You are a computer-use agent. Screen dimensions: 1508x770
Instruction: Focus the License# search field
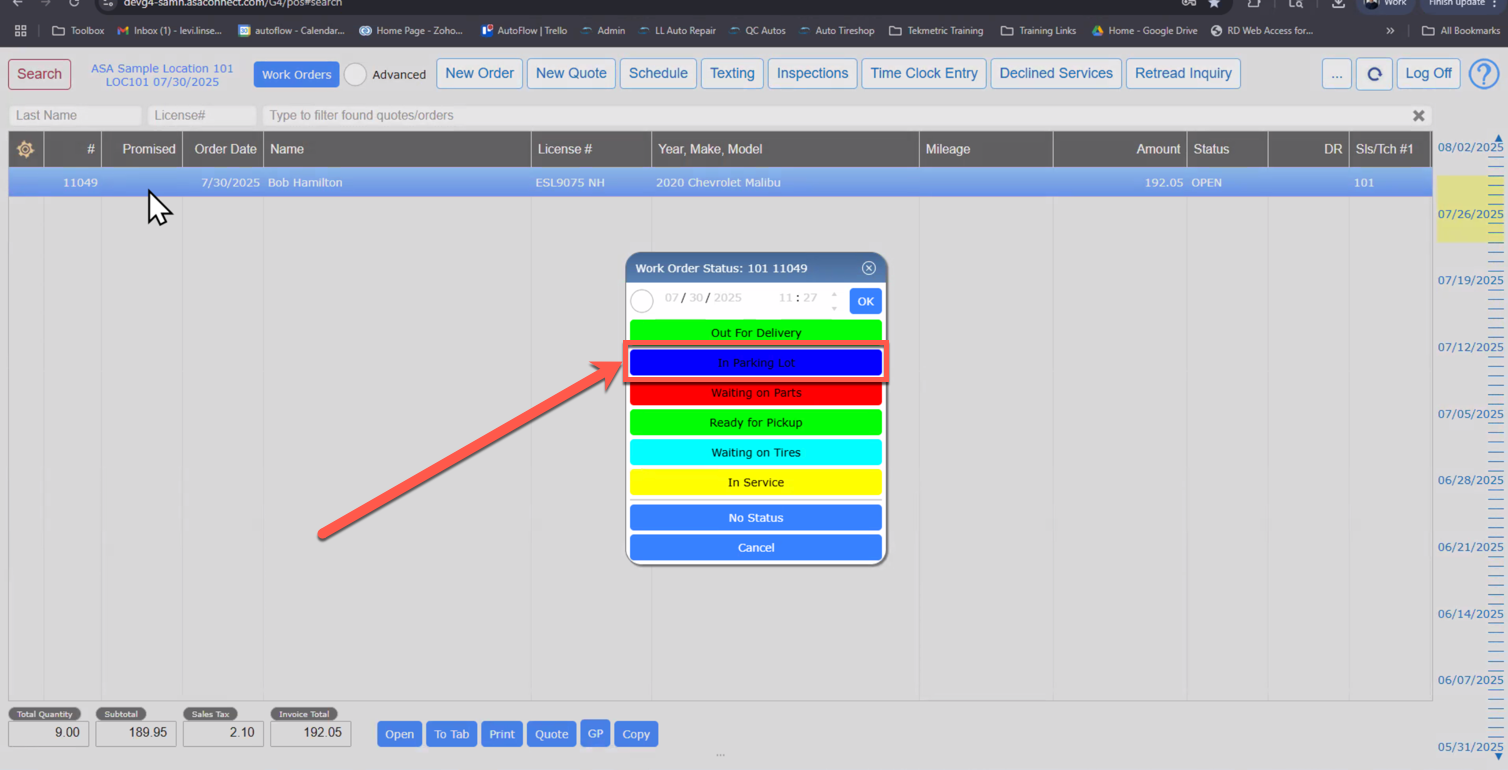203,116
